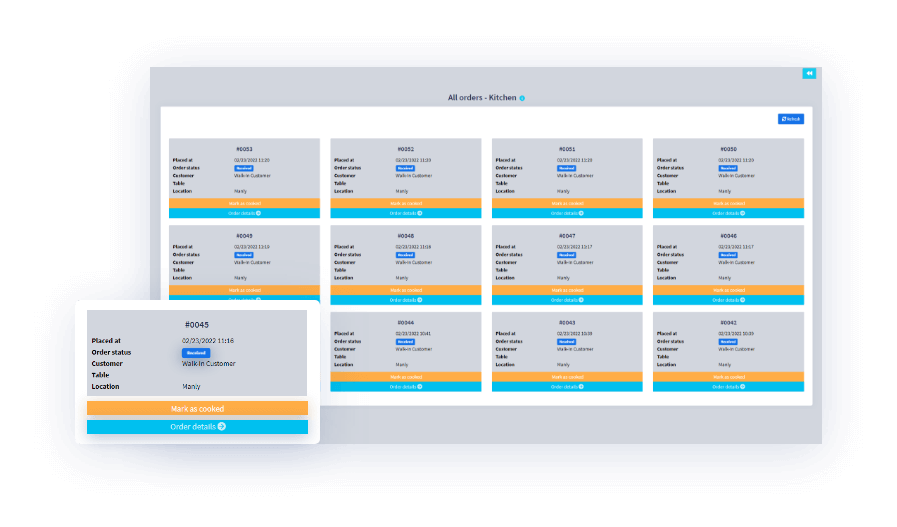Open Order details for order #0053
The image size is (897, 527).
click(244, 213)
